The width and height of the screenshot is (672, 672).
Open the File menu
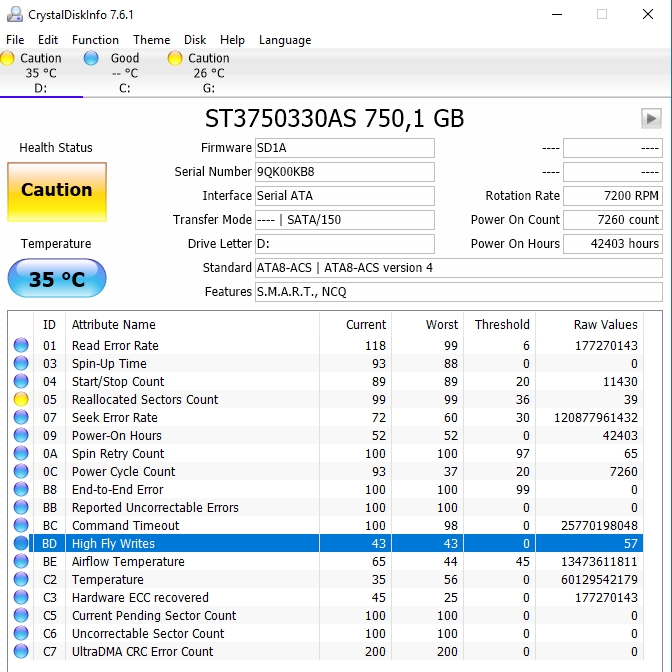15,40
